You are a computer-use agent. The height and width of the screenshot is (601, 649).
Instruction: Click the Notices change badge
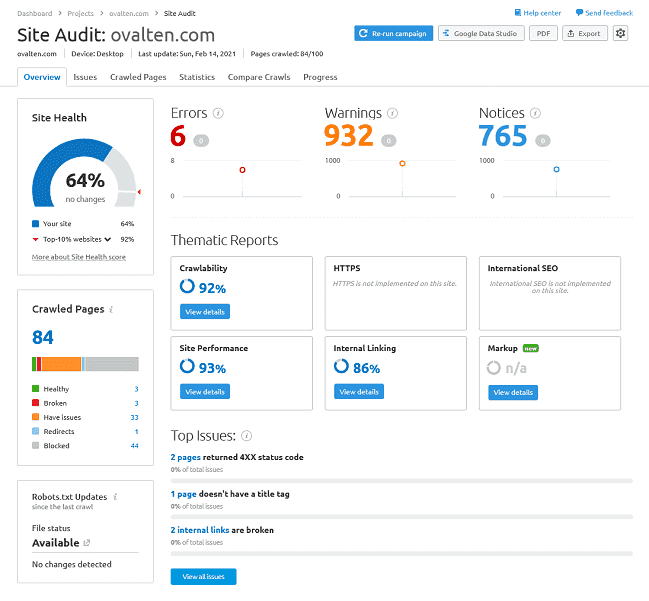pos(543,141)
